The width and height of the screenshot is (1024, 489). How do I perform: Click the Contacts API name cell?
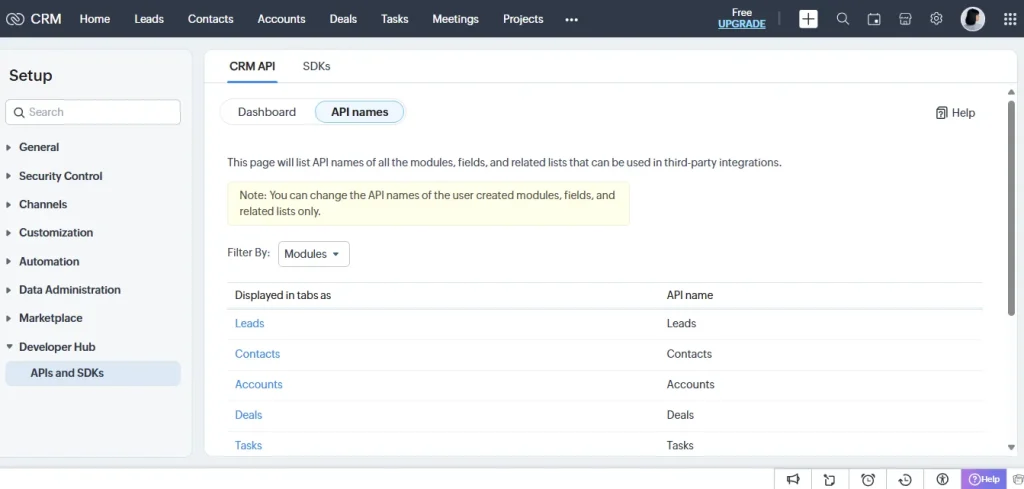point(689,354)
